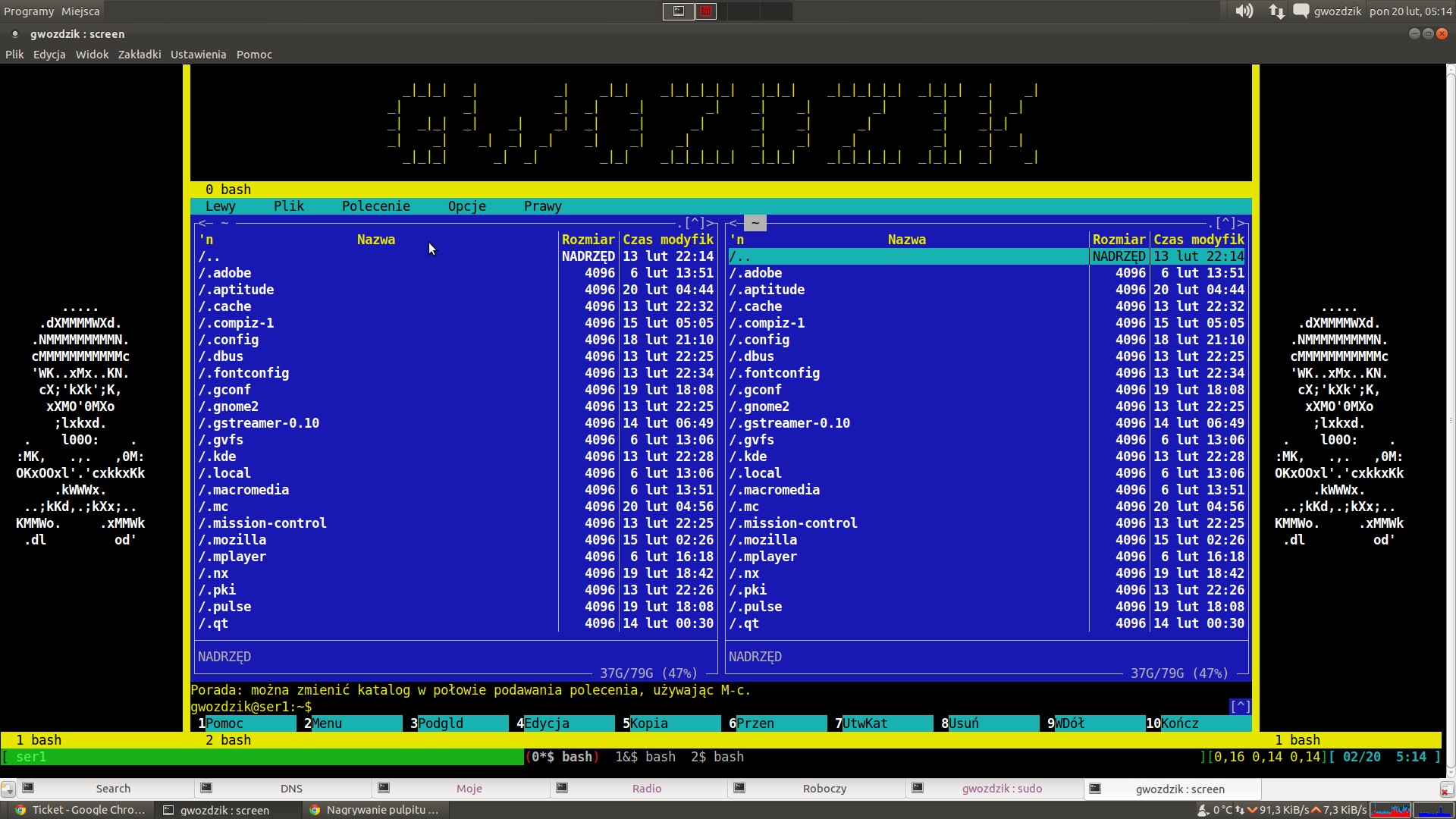Open the Ustawienia menu
The image size is (1456, 819).
[198, 55]
